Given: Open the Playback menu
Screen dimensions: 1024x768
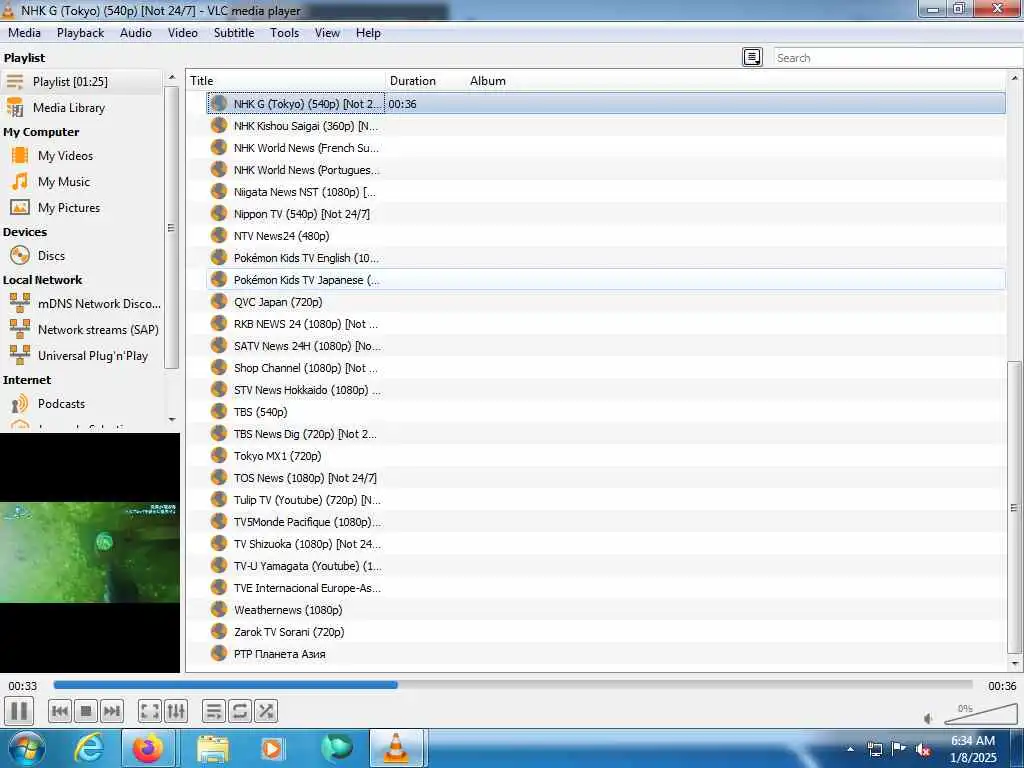Looking at the screenshot, I should point(80,33).
